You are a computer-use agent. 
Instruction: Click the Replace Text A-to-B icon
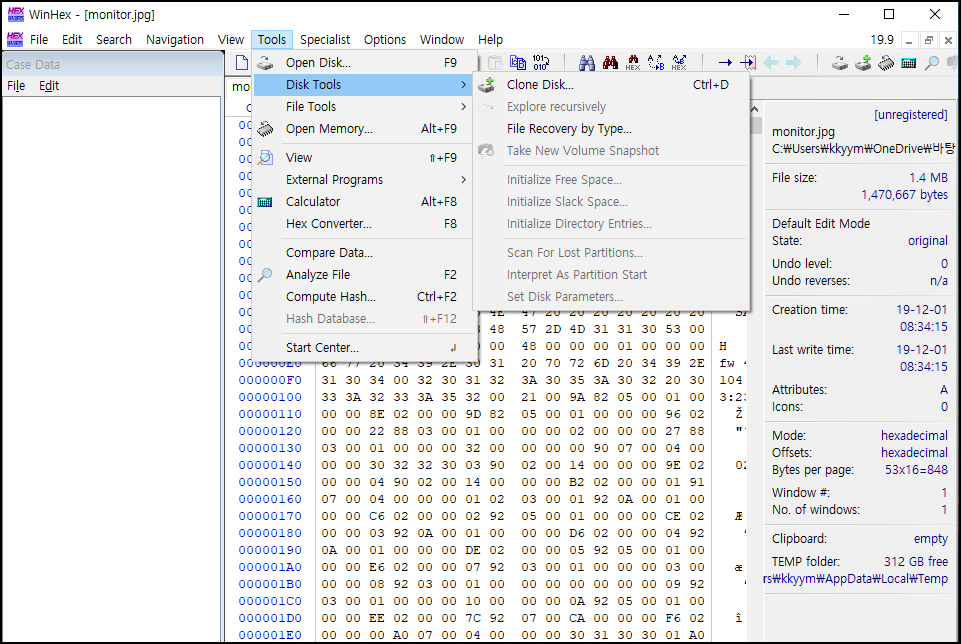656,63
